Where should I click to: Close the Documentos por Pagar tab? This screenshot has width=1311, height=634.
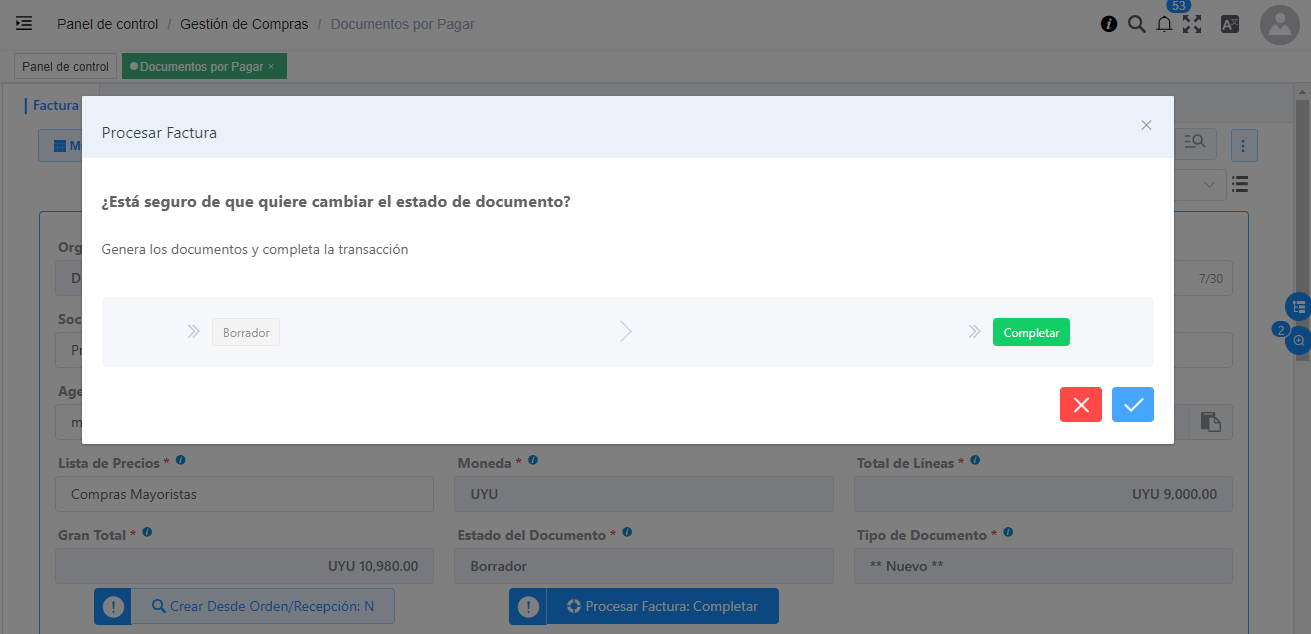(x=271, y=67)
